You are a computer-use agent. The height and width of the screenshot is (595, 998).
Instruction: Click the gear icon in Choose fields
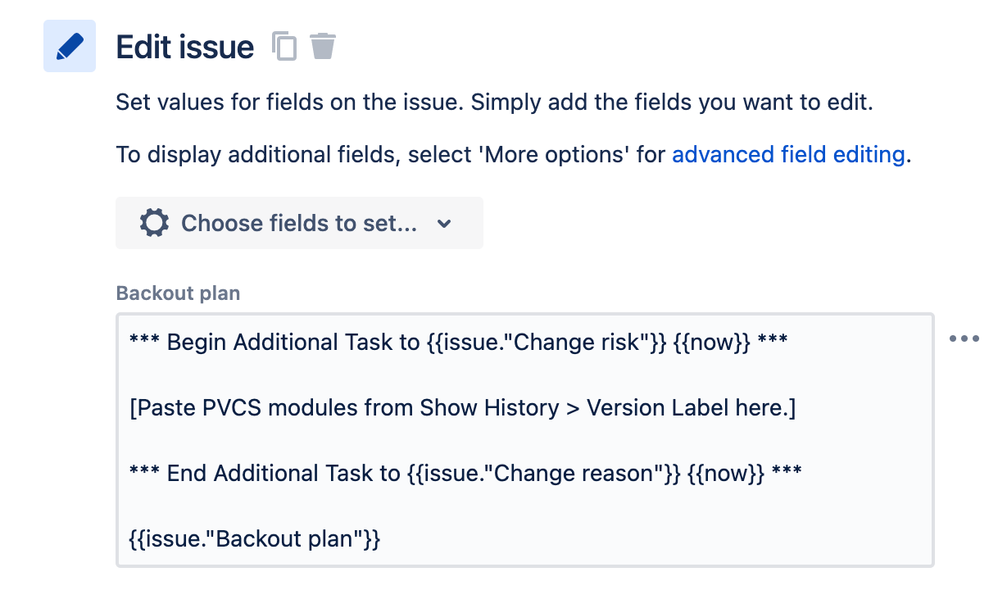[154, 223]
